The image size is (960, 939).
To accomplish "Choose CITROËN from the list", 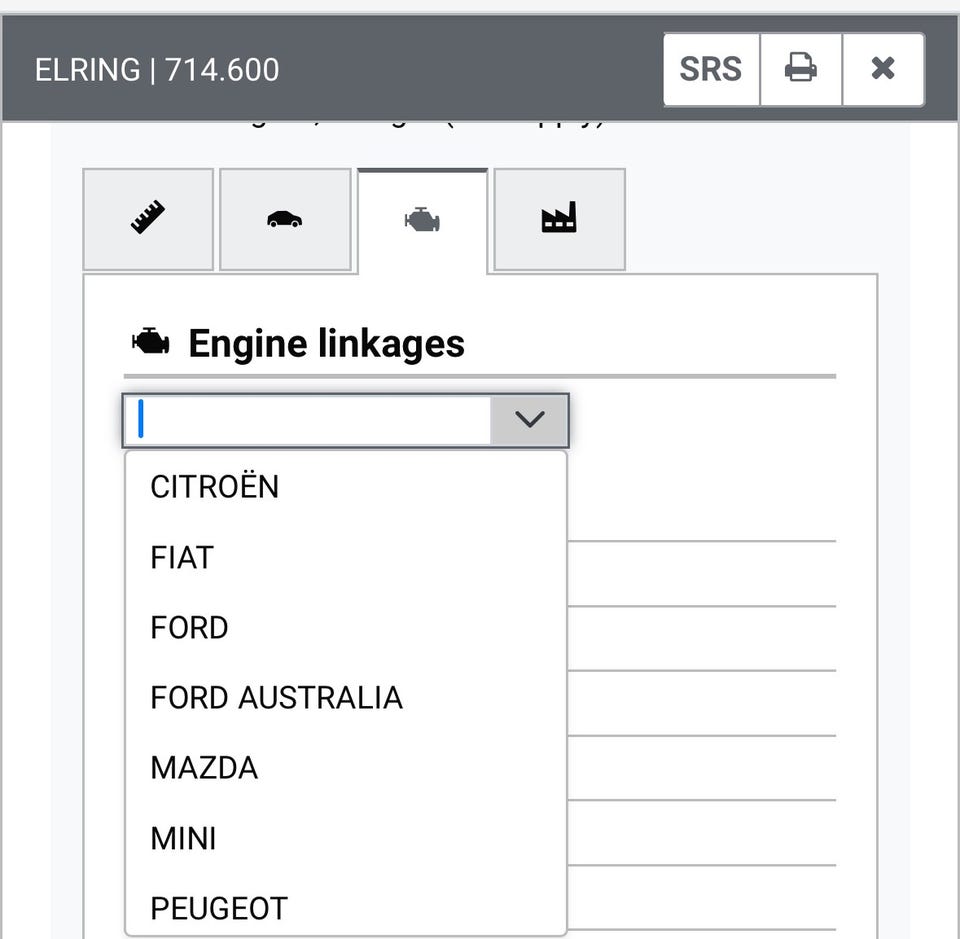I will (x=346, y=487).
